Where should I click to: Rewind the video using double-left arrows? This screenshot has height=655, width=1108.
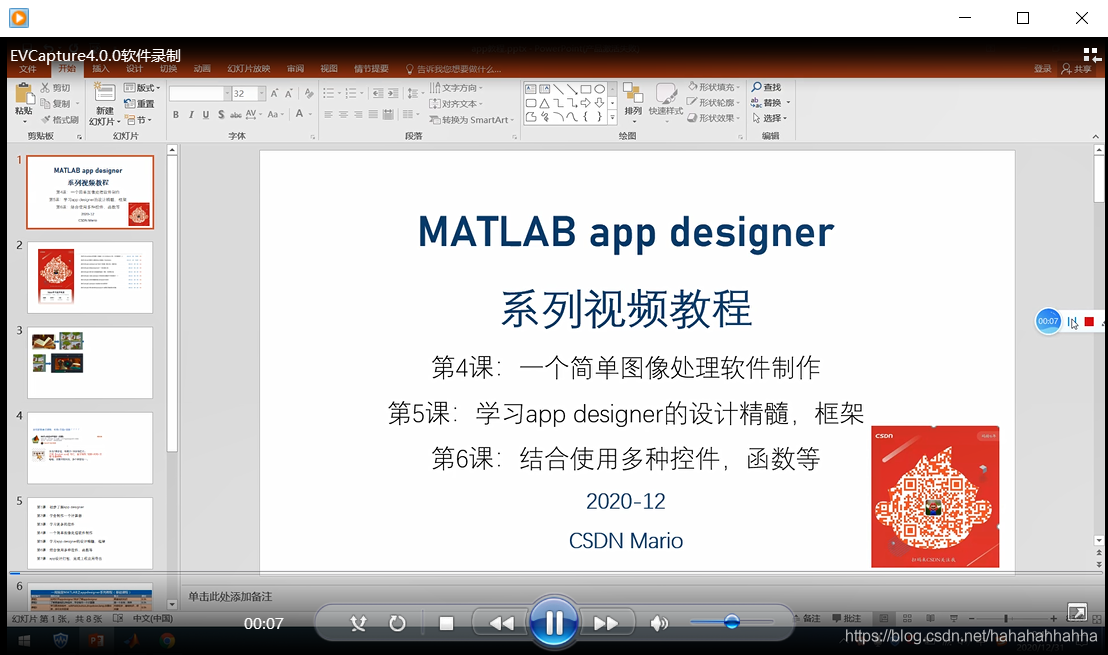[x=502, y=623]
